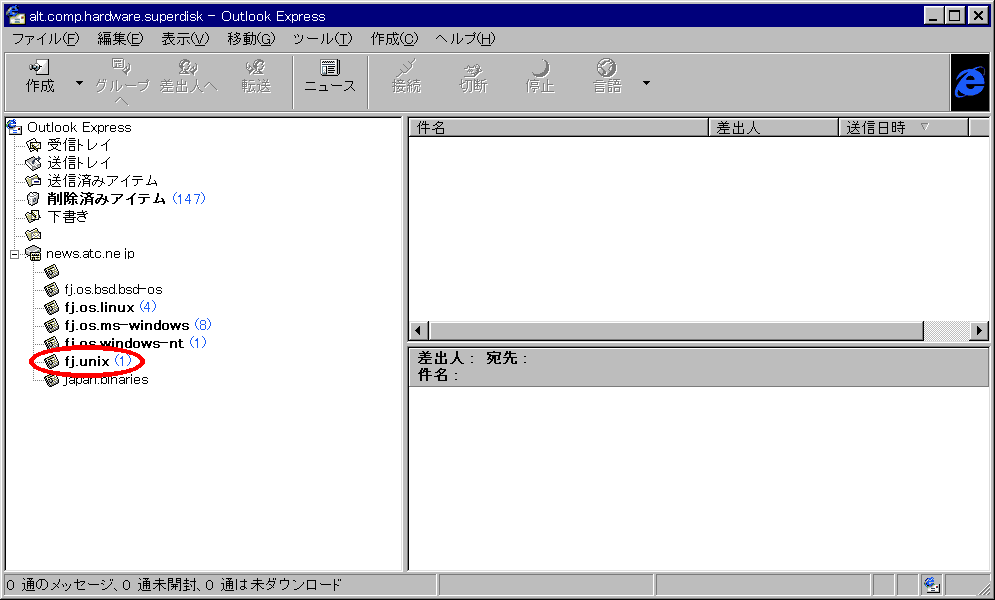Click the 件名 label in preview header
The height and width of the screenshot is (600, 995).
click(433, 375)
